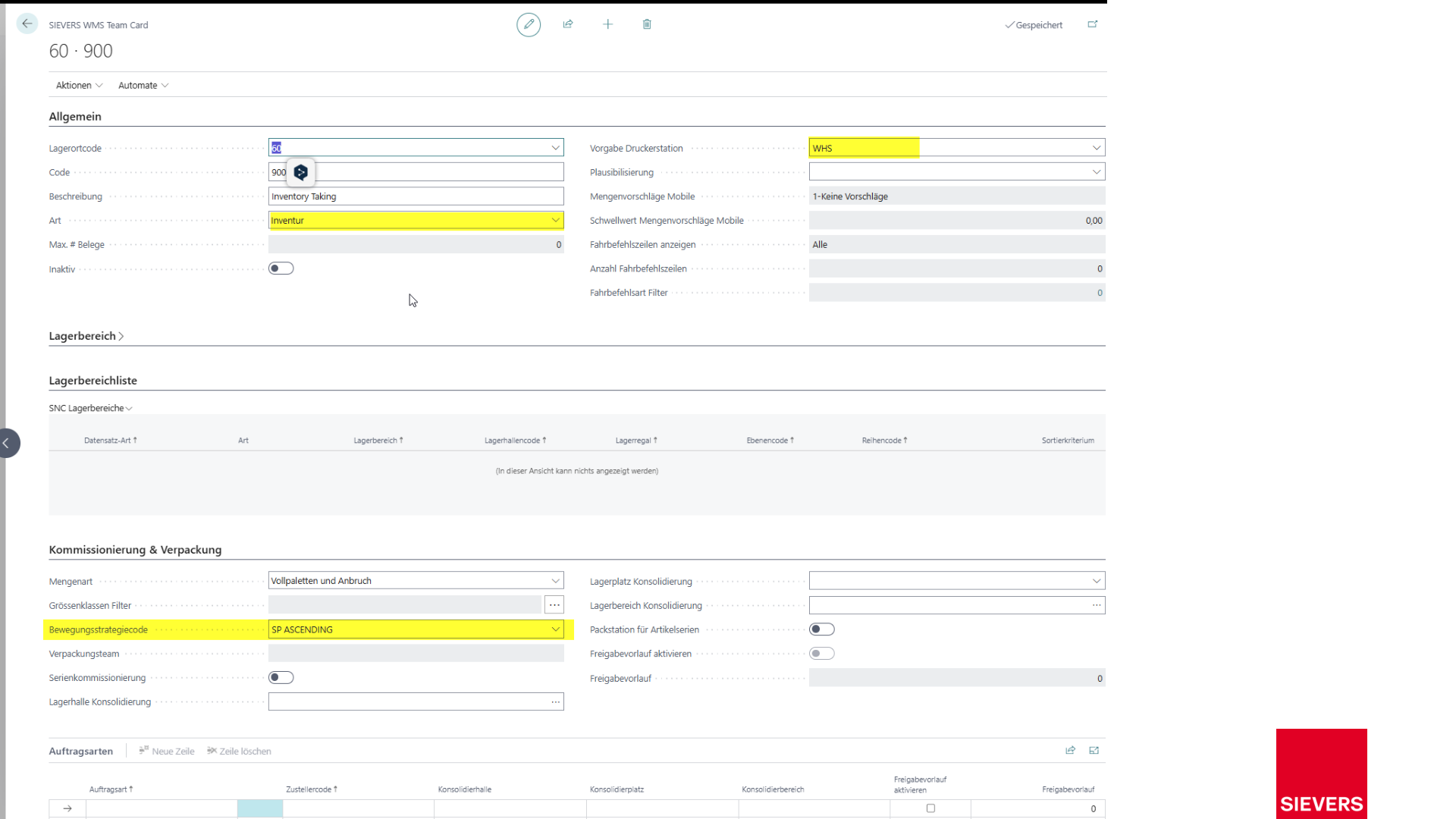Open Lagerplatz Konsolidierung dropdown
The image size is (1456, 819).
pyautogui.click(x=1097, y=581)
